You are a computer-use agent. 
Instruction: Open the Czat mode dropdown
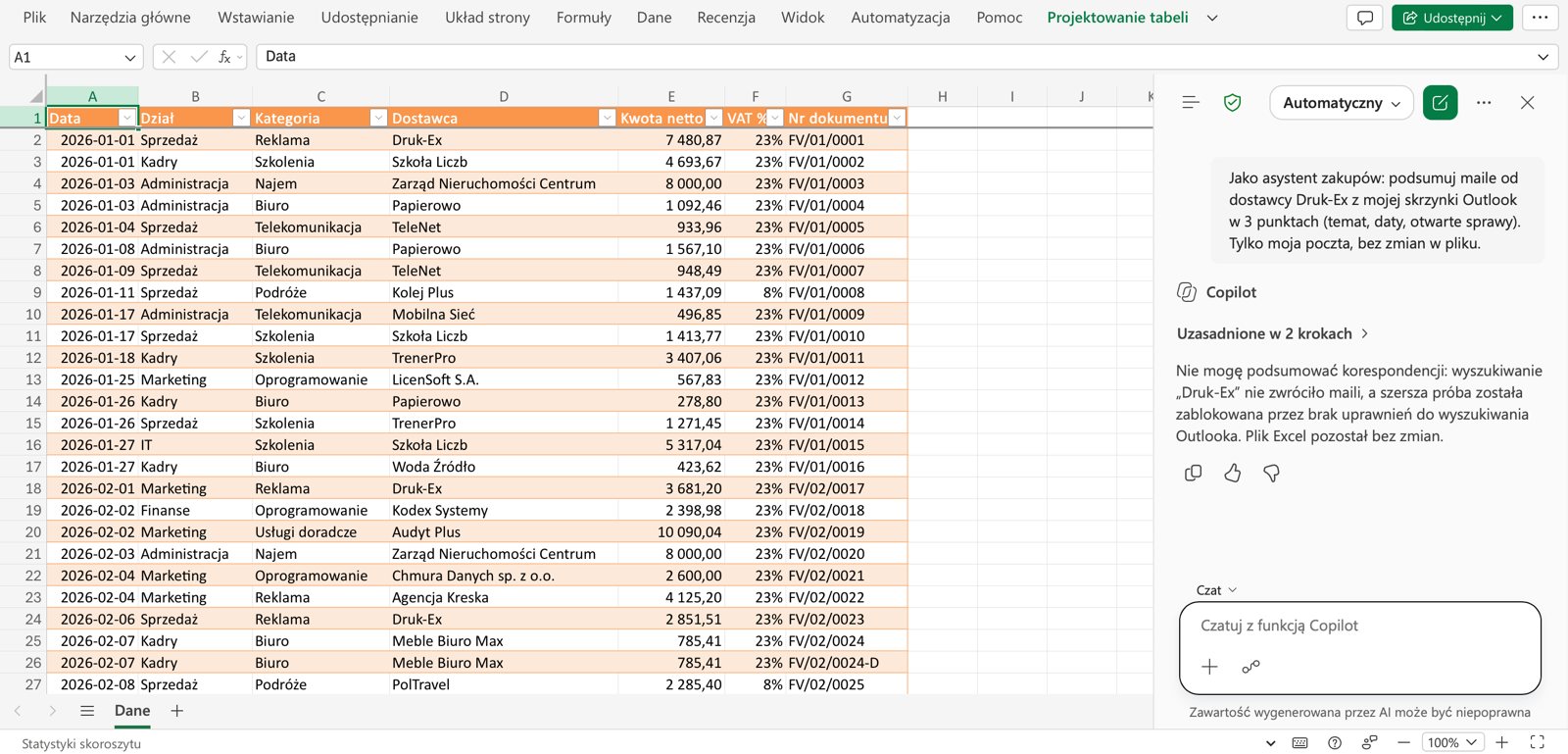(x=1216, y=590)
